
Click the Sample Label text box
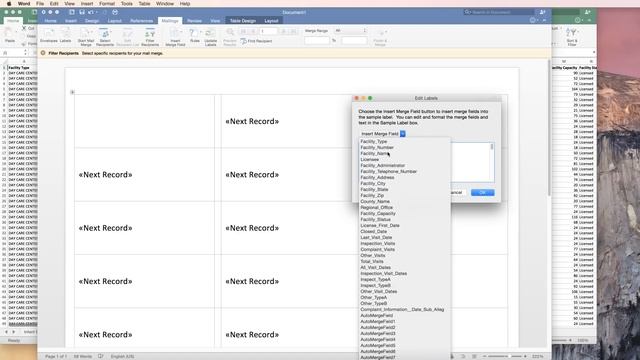471,162
